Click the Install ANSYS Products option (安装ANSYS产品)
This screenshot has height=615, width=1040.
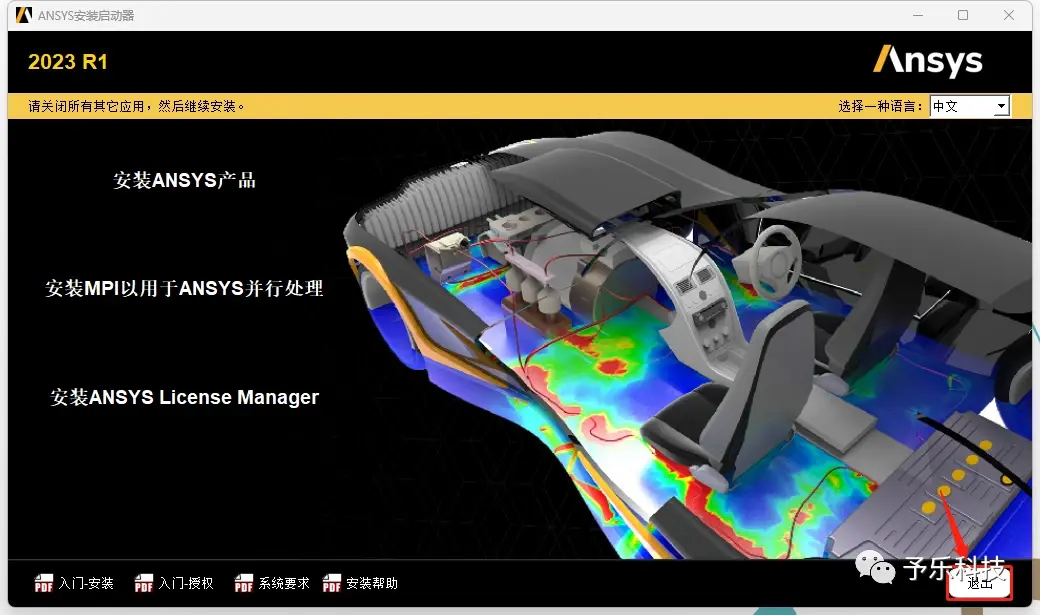[x=184, y=180]
